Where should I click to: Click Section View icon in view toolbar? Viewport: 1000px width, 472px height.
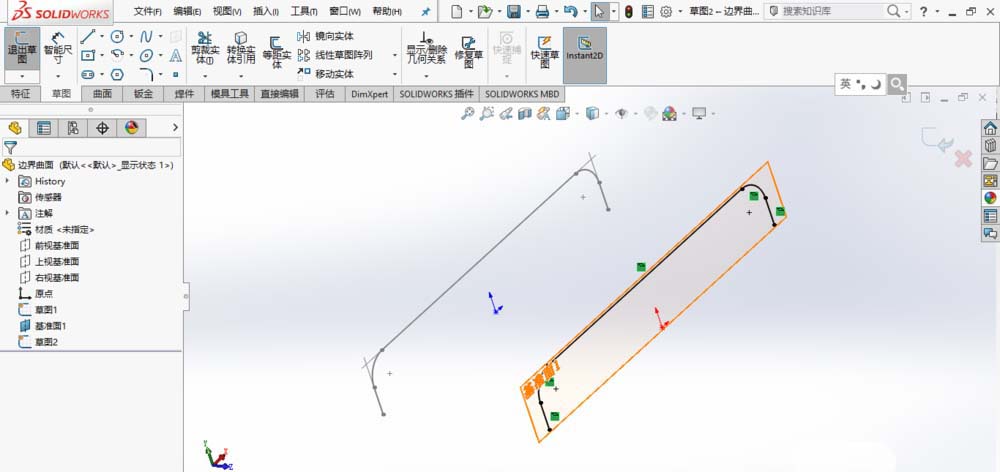point(525,114)
